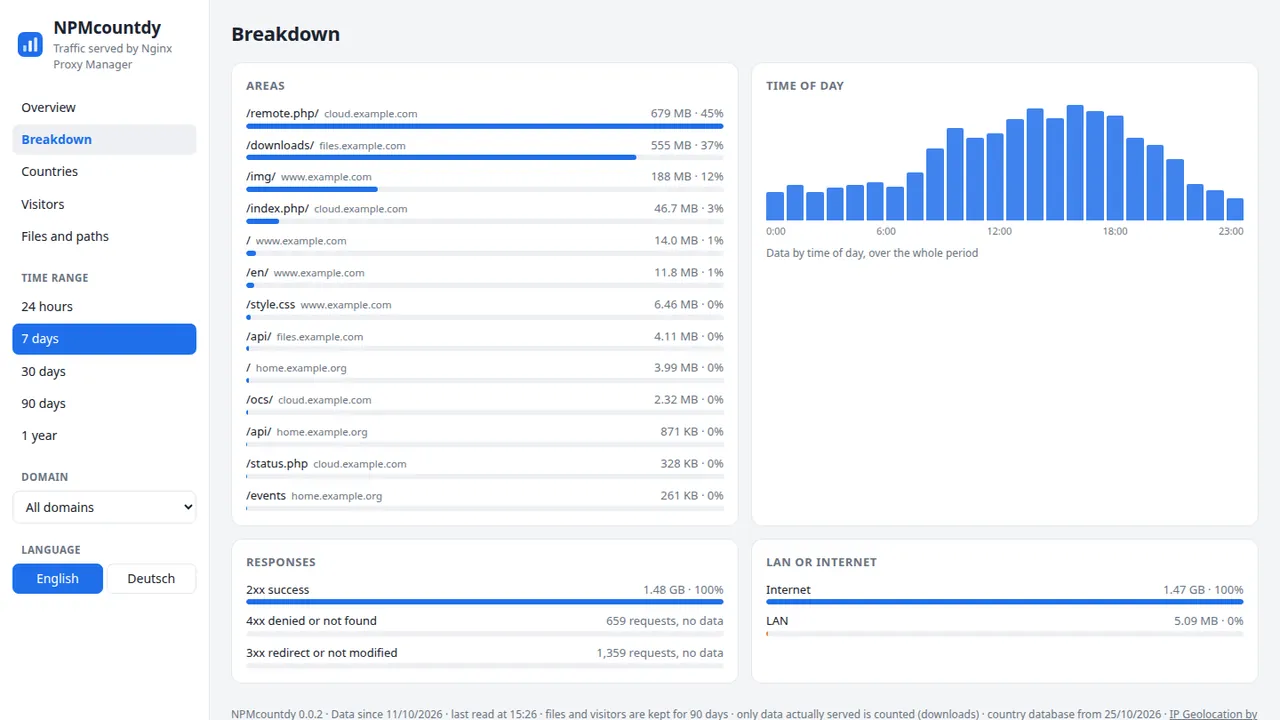Select the tallest bar in Time of Day chart

[1075, 162]
